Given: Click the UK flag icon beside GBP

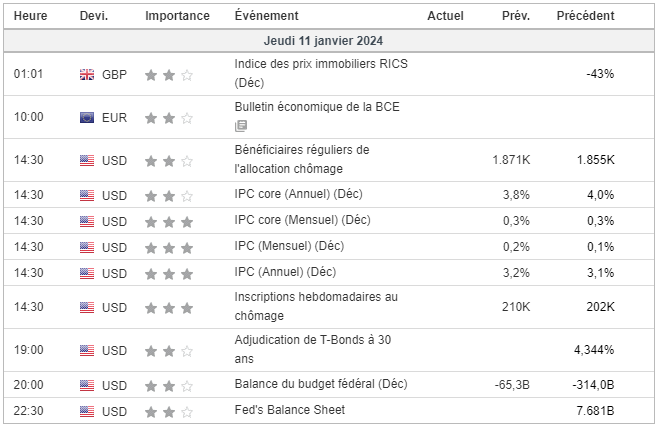Looking at the screenshot, I should pyautogui.click(x=87, y=74).
